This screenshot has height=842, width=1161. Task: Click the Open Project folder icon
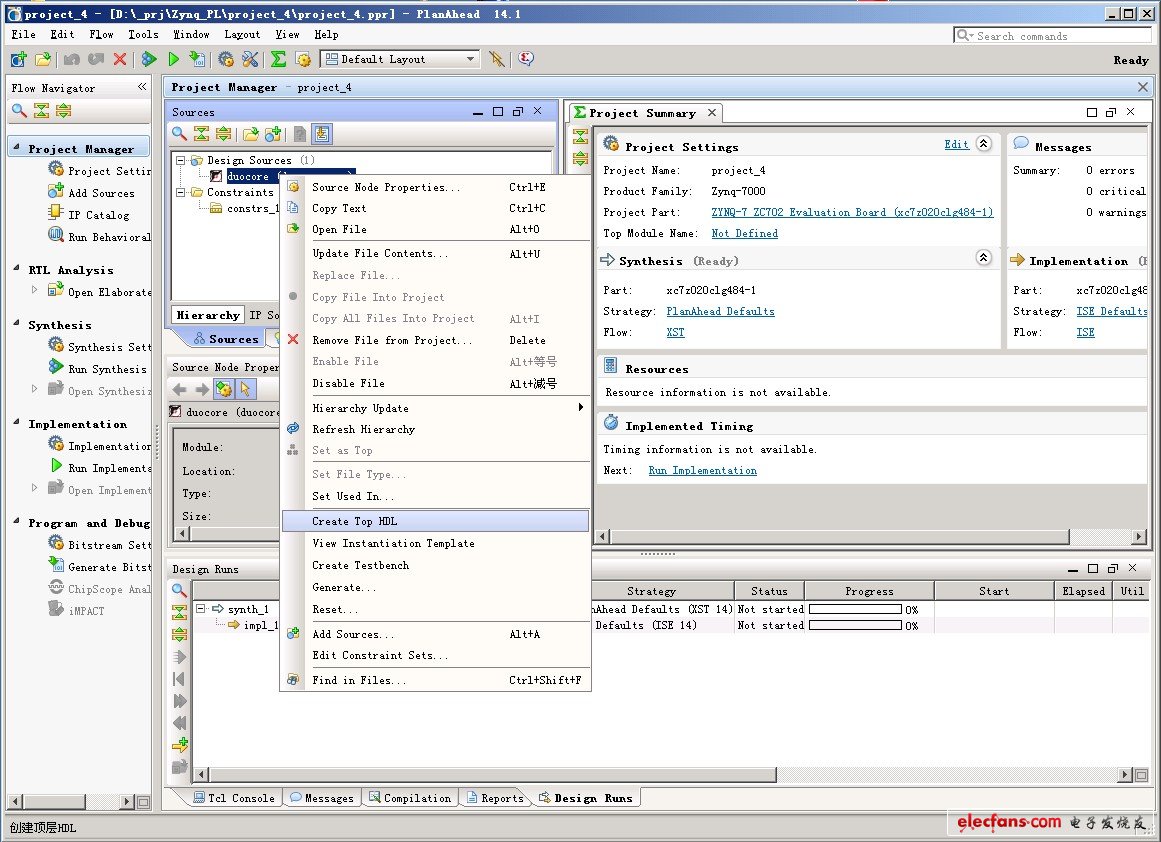click(x=43, y=60)
